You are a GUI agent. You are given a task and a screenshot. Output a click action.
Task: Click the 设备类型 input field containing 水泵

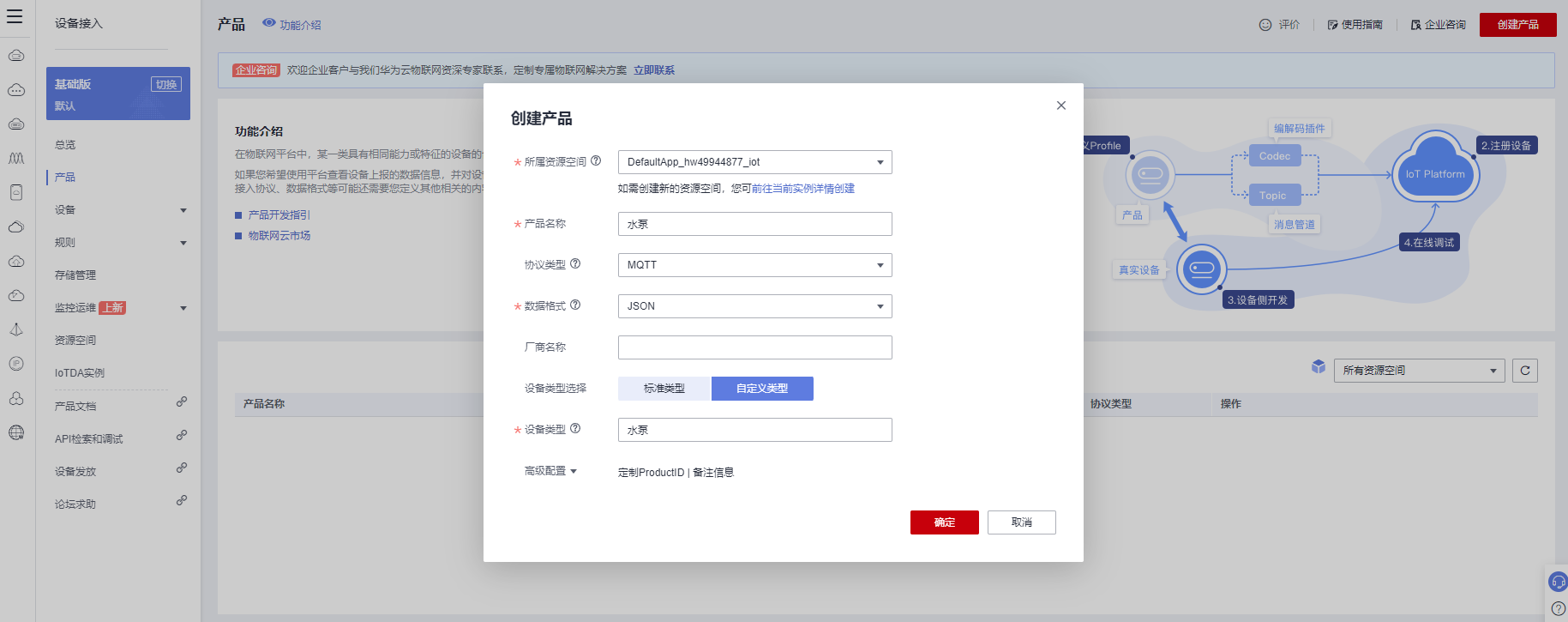[754, 430]
